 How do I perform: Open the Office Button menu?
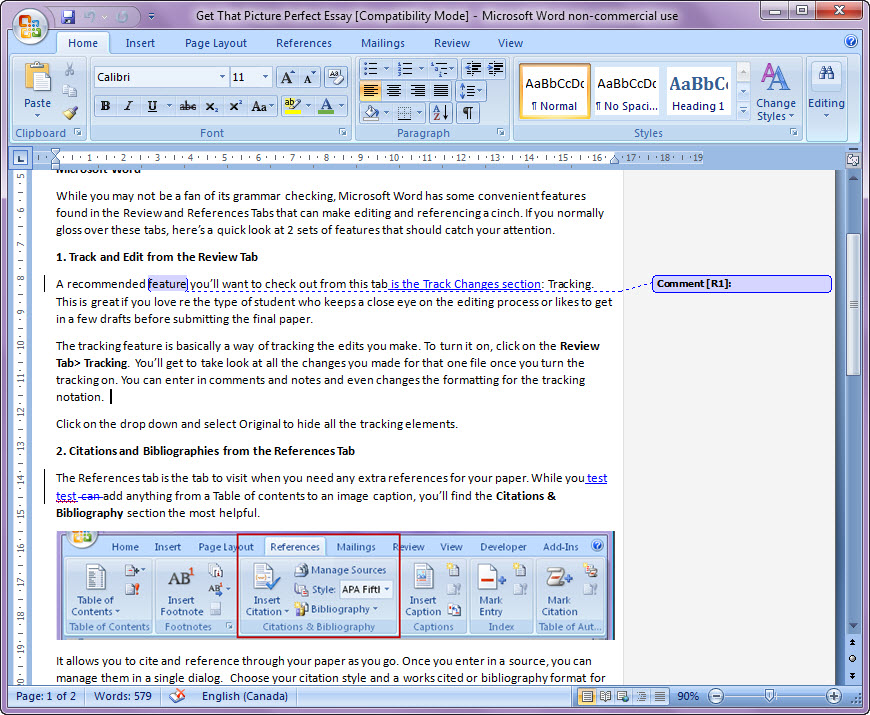[x=30, y=26]
